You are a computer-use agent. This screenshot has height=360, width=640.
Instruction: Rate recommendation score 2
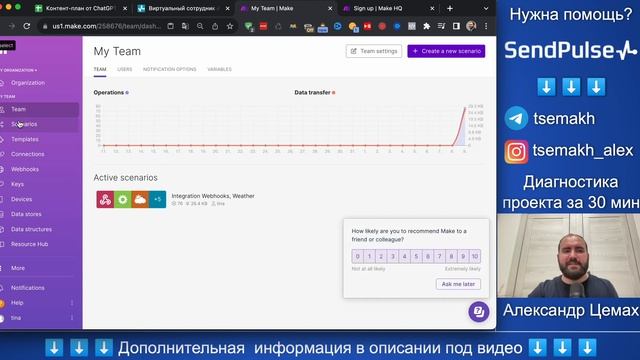click(x=381, y=256)
